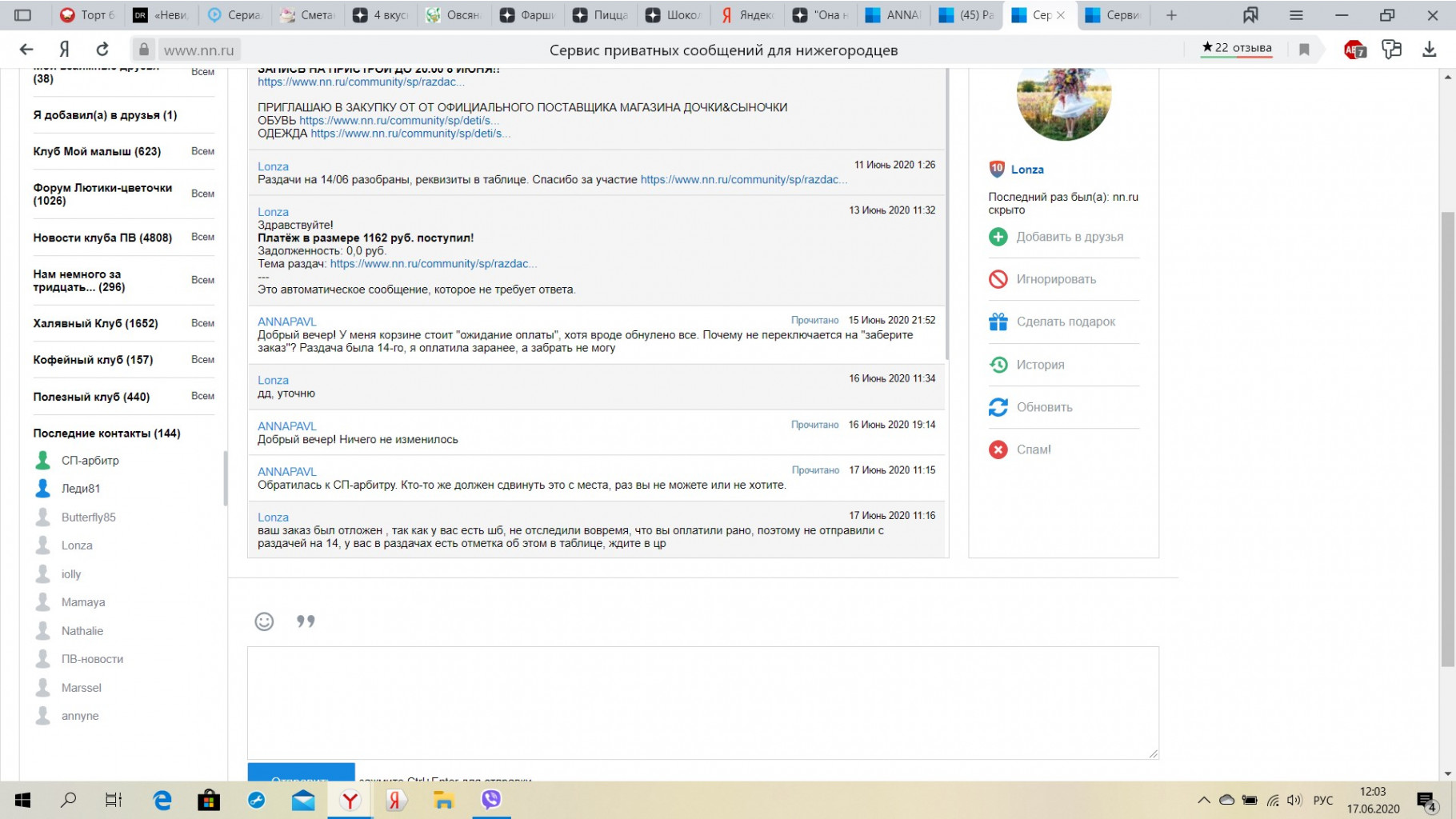Open the 'Клуб Мой малыш (623)' group

(x=97, y=151)
